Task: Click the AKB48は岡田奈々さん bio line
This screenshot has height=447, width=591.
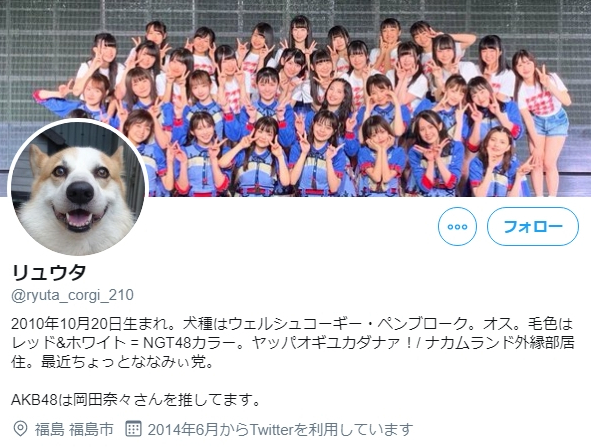Action: click(x=135, y=400)
